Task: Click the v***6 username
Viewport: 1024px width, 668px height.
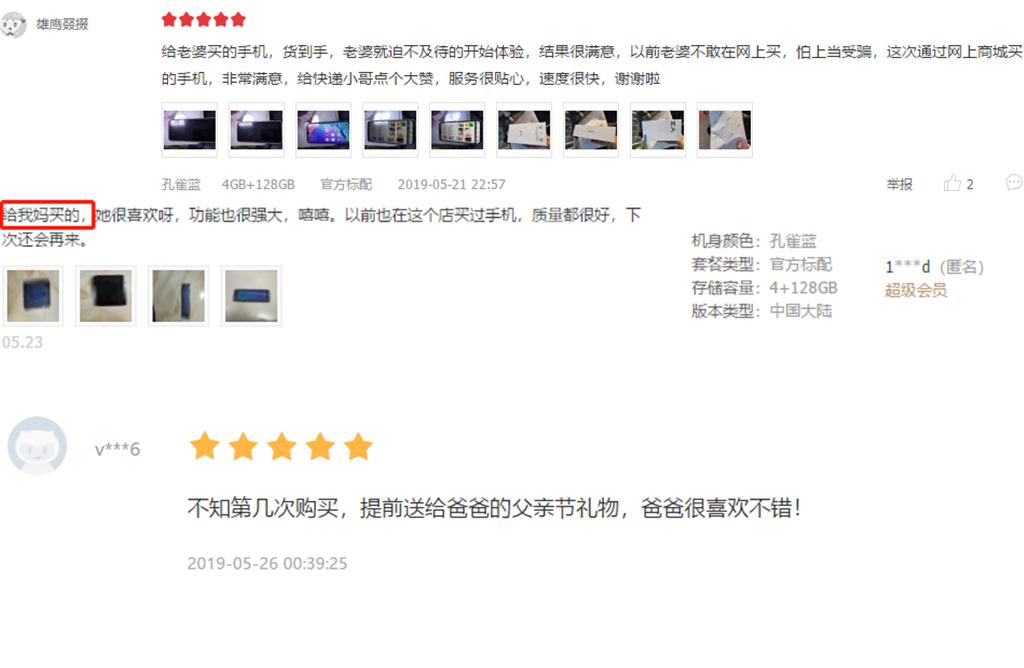Action: click(118, 449)
